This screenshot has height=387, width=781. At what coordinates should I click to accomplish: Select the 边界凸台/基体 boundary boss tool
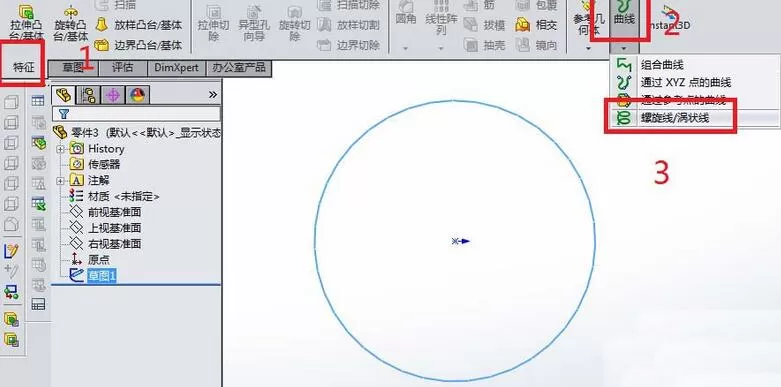point(138,45)
